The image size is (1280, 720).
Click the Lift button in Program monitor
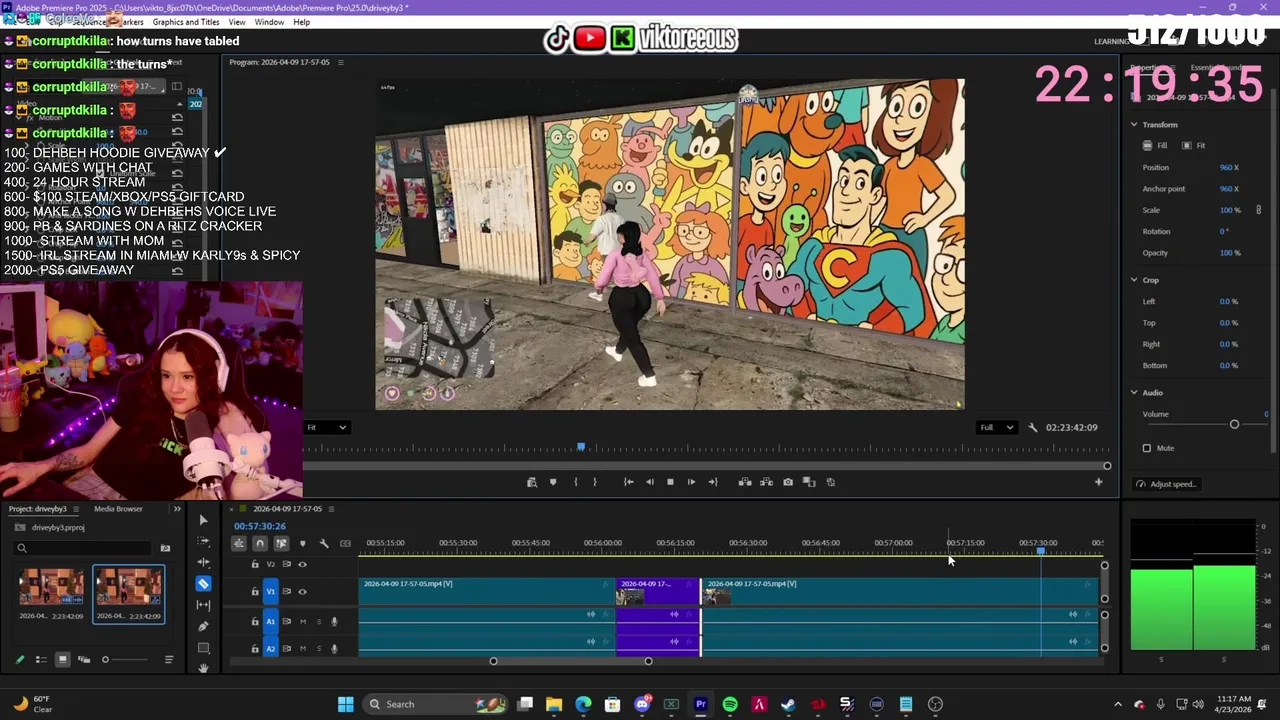[x=745, y=482]
